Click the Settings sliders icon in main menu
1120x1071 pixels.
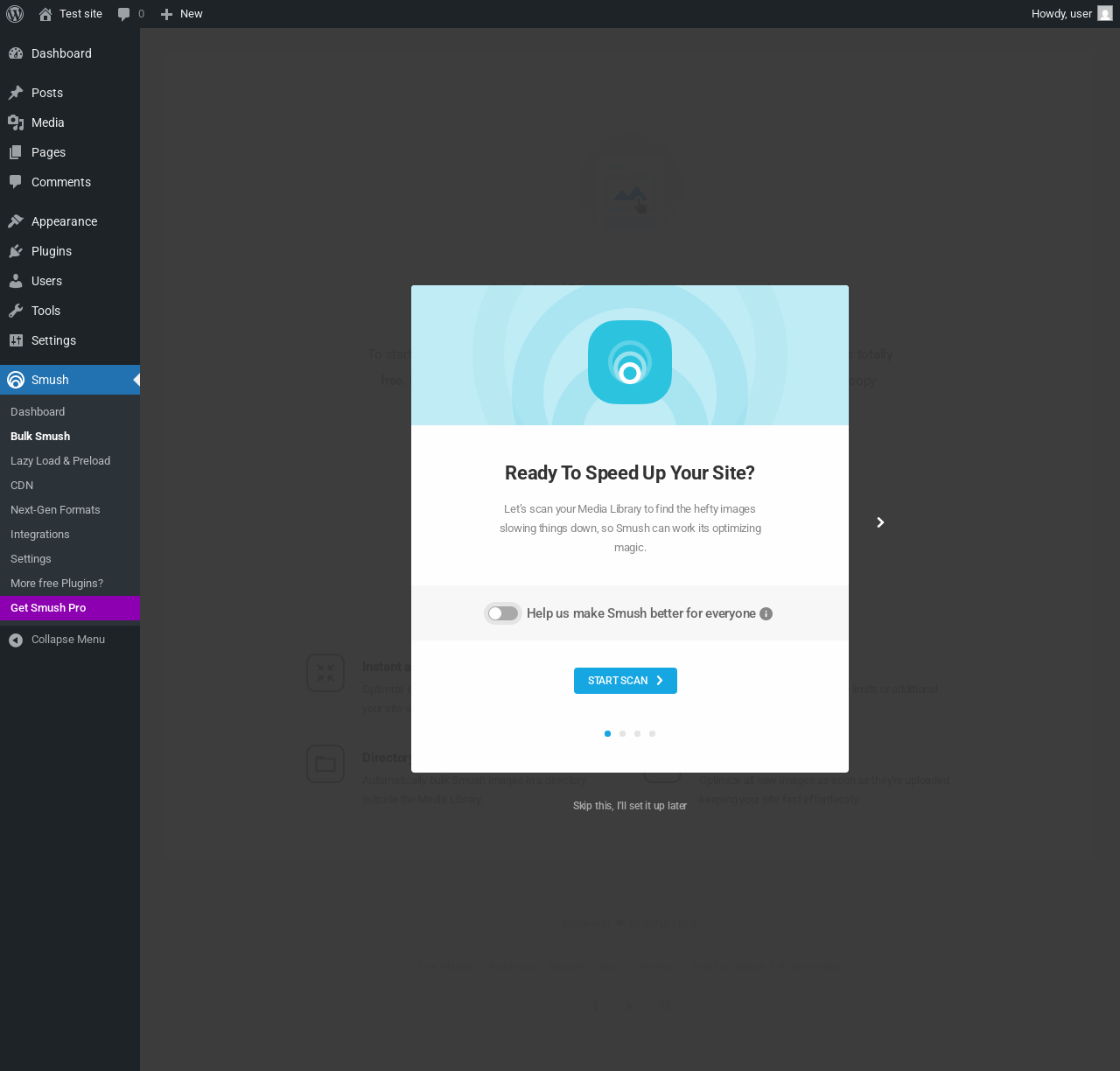[x=16, y=340]
